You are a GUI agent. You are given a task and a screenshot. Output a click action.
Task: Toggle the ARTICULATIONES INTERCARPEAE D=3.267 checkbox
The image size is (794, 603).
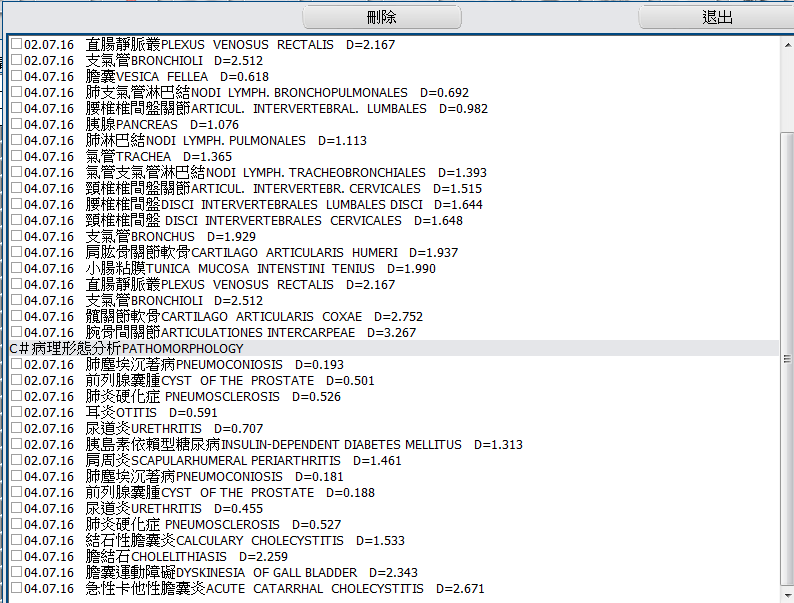pos(16,333)
